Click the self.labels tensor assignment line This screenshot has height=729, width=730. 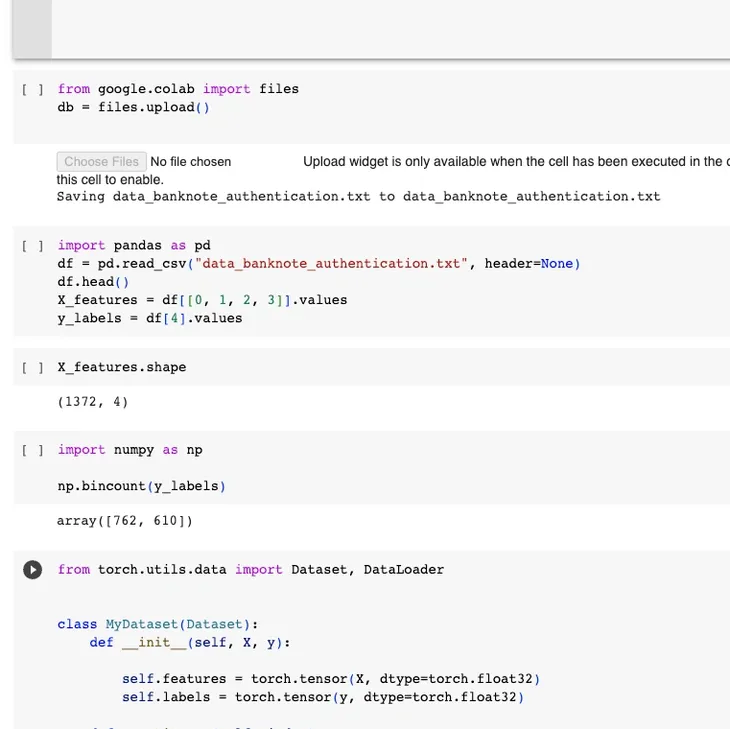(x=323, y=697)
